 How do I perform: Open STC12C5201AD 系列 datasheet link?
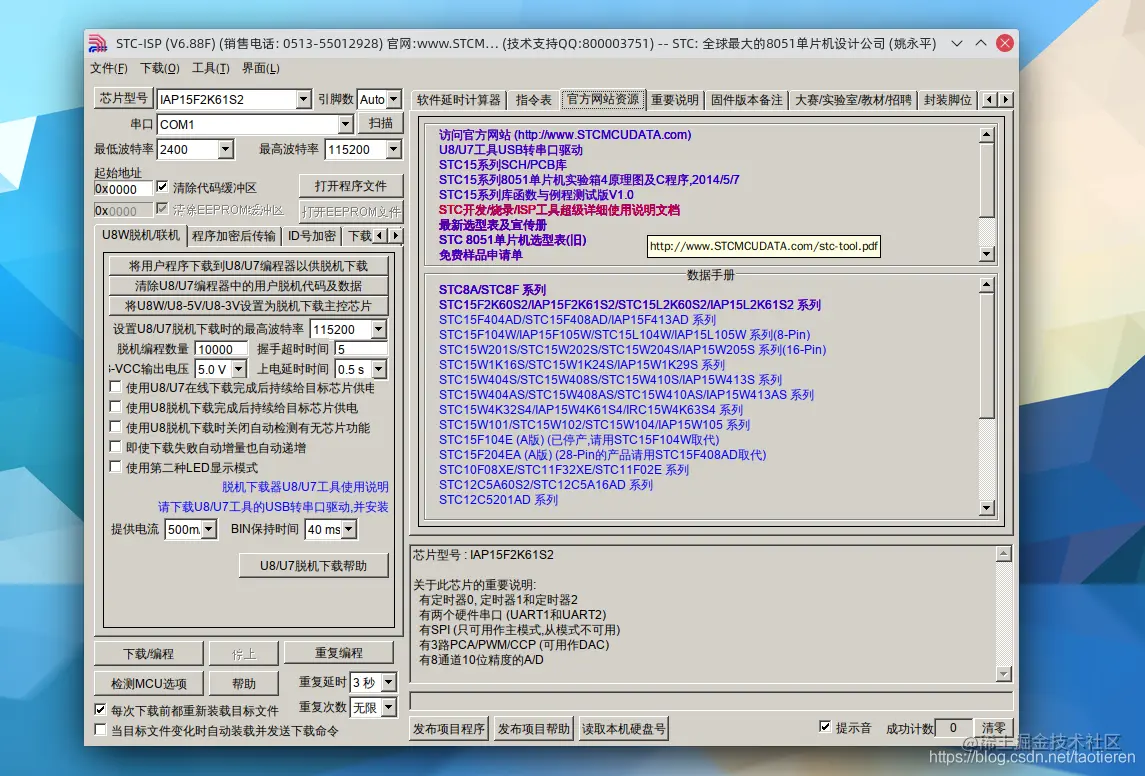coord(498,500)
